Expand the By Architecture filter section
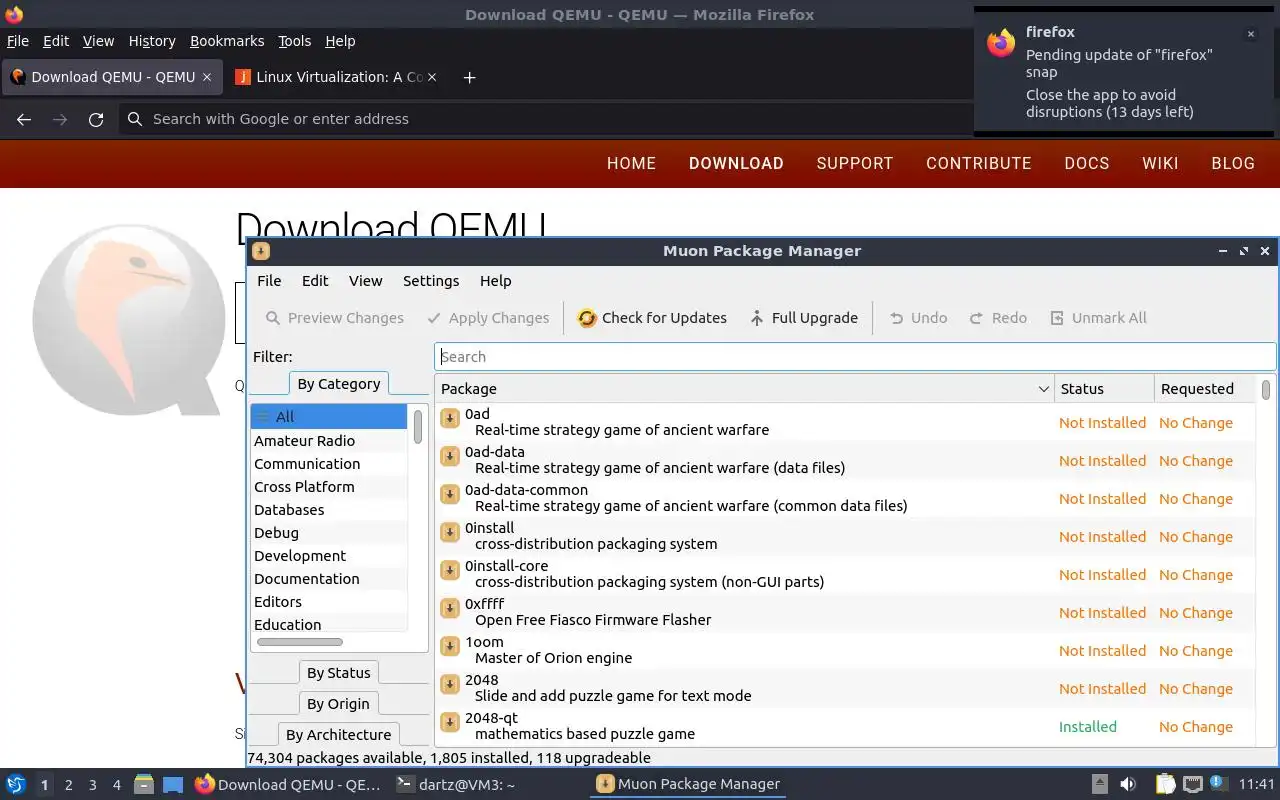1280x800 pixels. click(338, 735)
